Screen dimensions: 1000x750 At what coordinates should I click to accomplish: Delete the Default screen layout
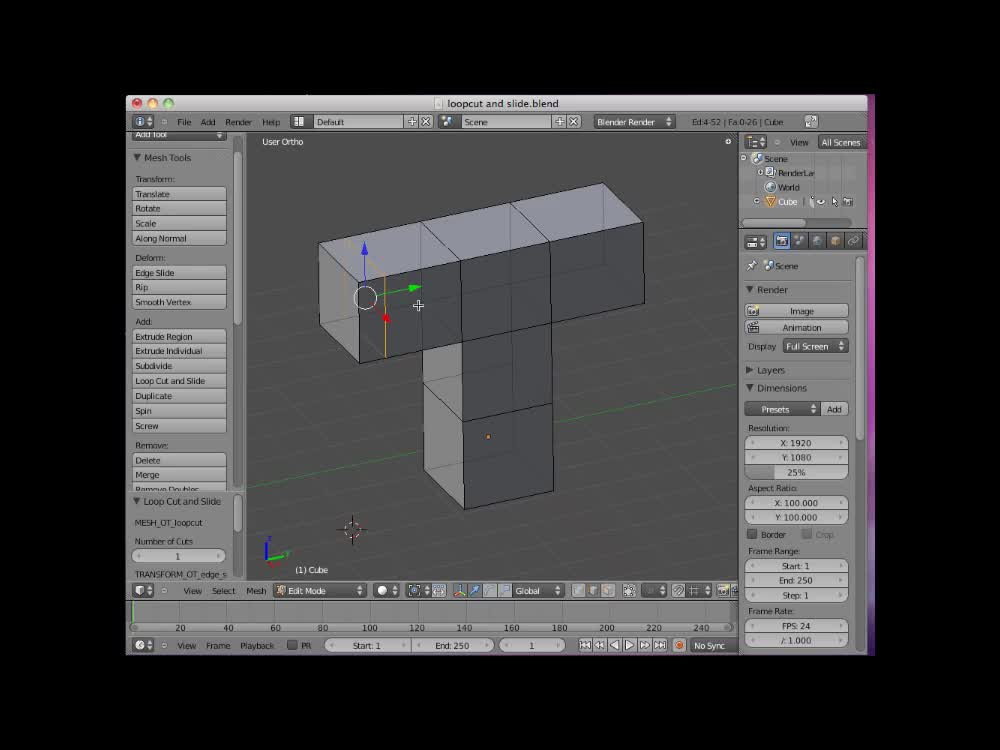point(426,122)
